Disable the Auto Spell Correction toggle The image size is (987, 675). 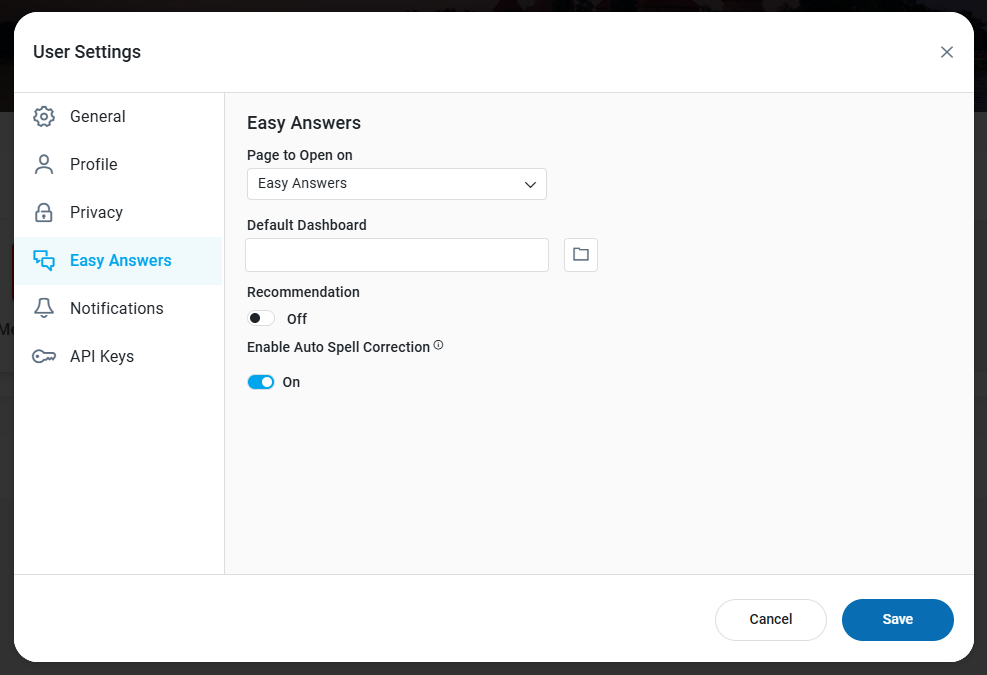pyautogui.click(x=261, y=382)
